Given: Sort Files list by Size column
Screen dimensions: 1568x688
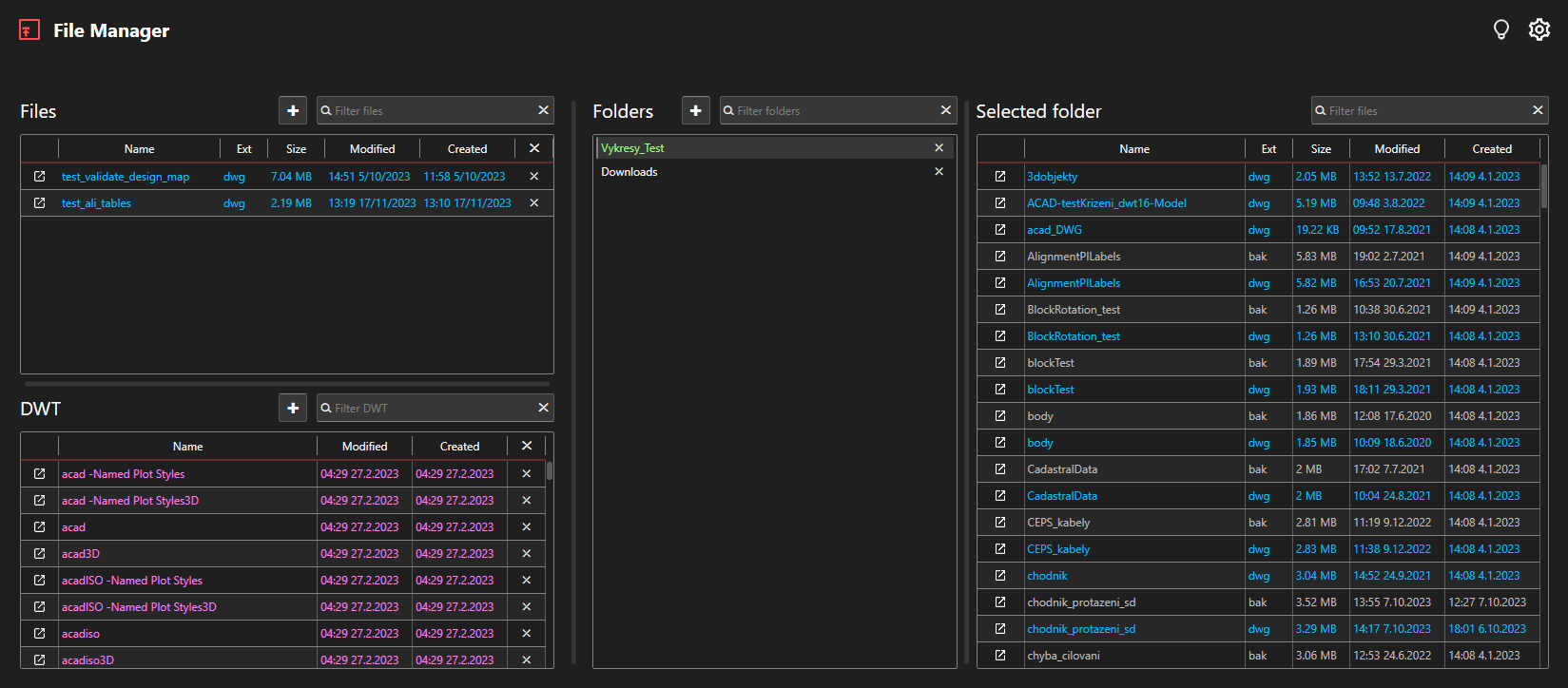Looking at the screenshot, I should pos(296,149).
